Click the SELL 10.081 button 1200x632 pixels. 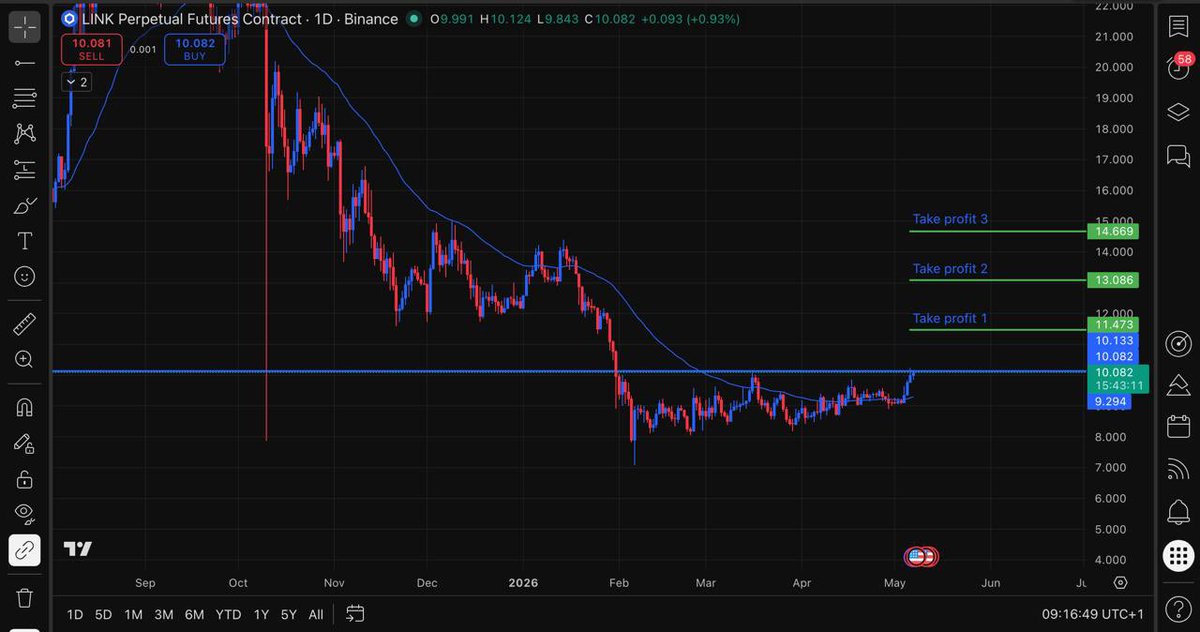[92, 50]
